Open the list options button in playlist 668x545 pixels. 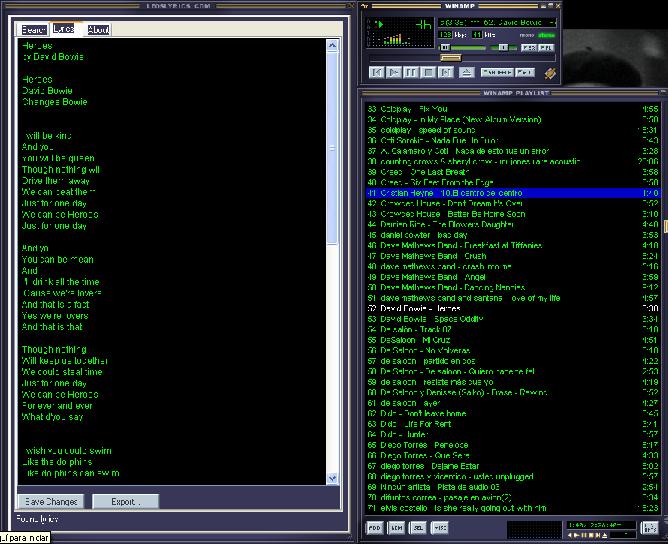(x=649, y=528)
